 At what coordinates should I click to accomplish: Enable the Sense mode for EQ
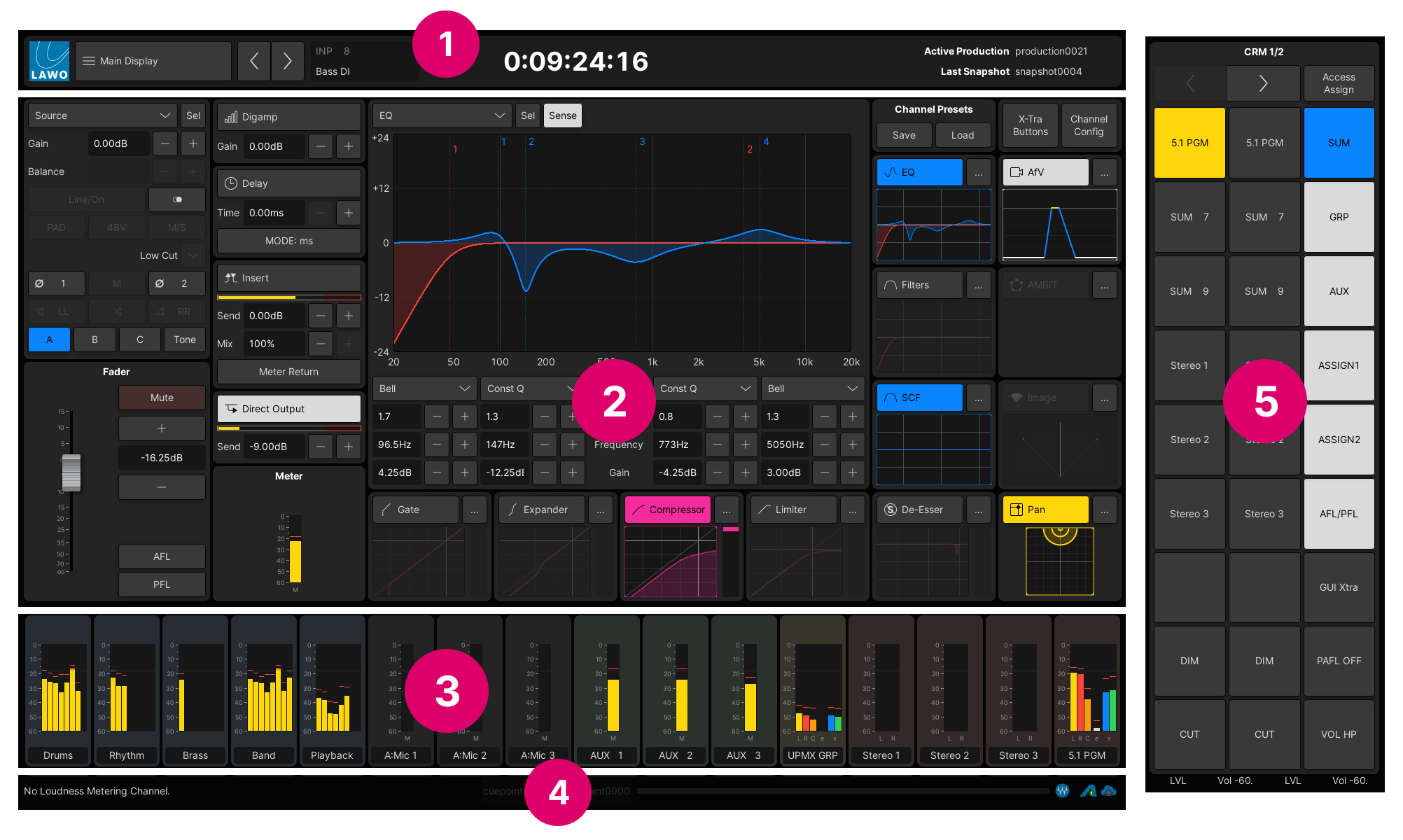[562, 115]
